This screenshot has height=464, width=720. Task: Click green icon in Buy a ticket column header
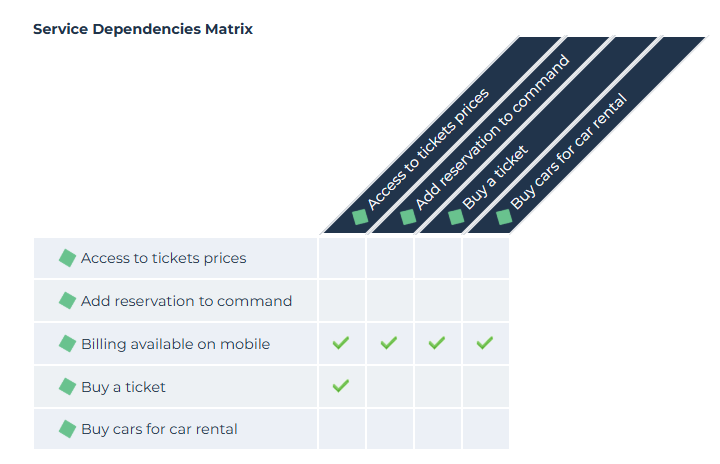[456, 217]
